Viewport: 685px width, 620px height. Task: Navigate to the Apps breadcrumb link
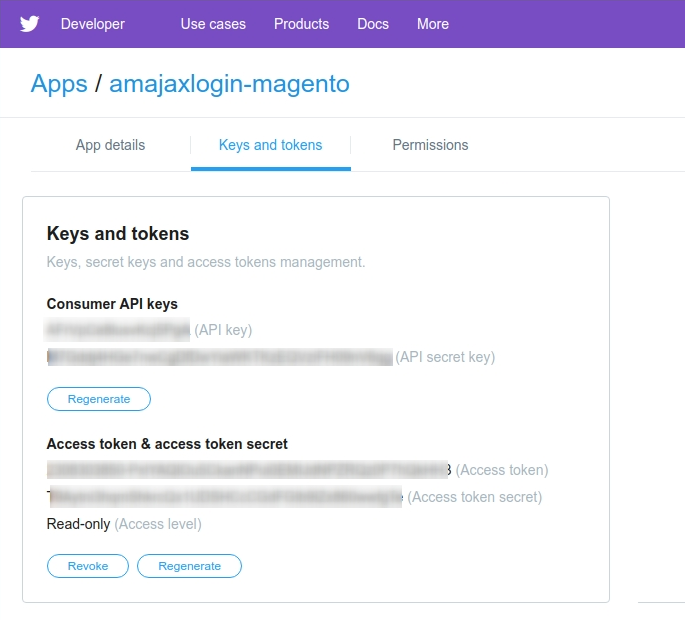coord(59,83)
